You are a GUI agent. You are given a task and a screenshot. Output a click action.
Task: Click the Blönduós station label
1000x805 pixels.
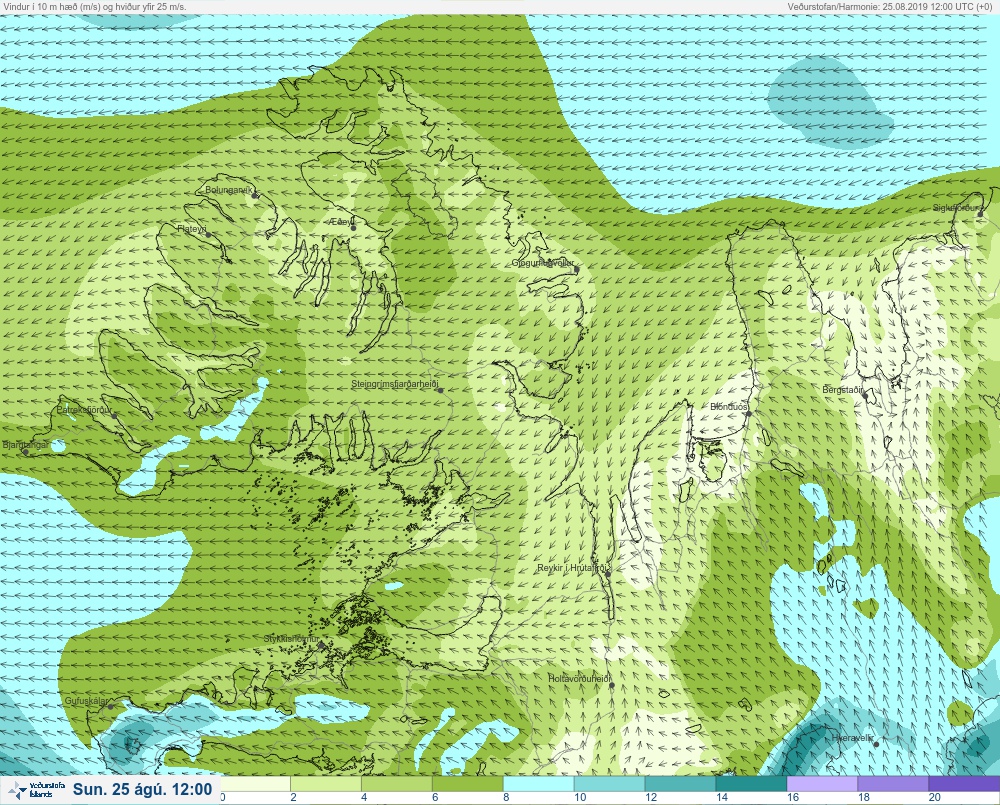(729, 406)
